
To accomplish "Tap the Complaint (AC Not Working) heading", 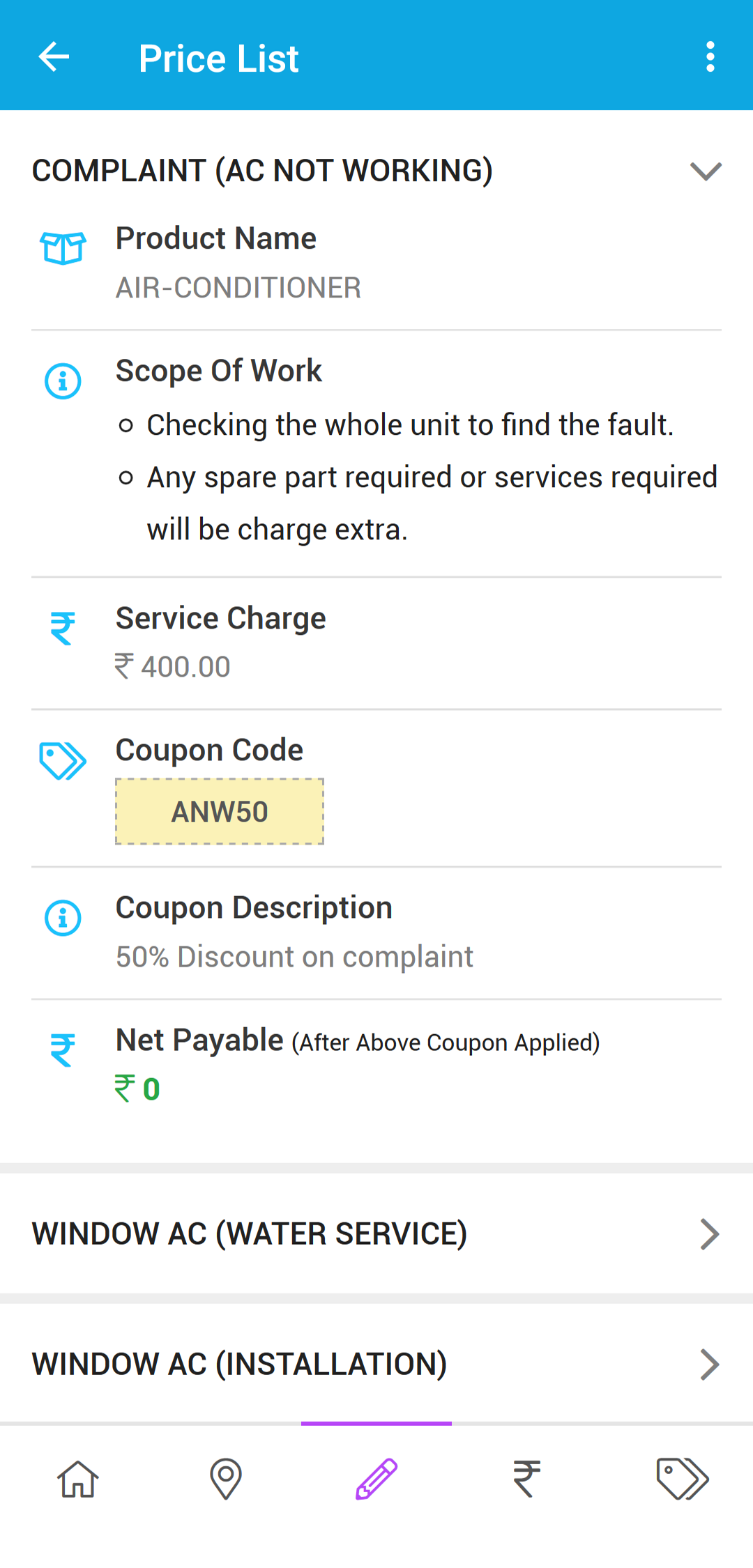I will 262,171.
